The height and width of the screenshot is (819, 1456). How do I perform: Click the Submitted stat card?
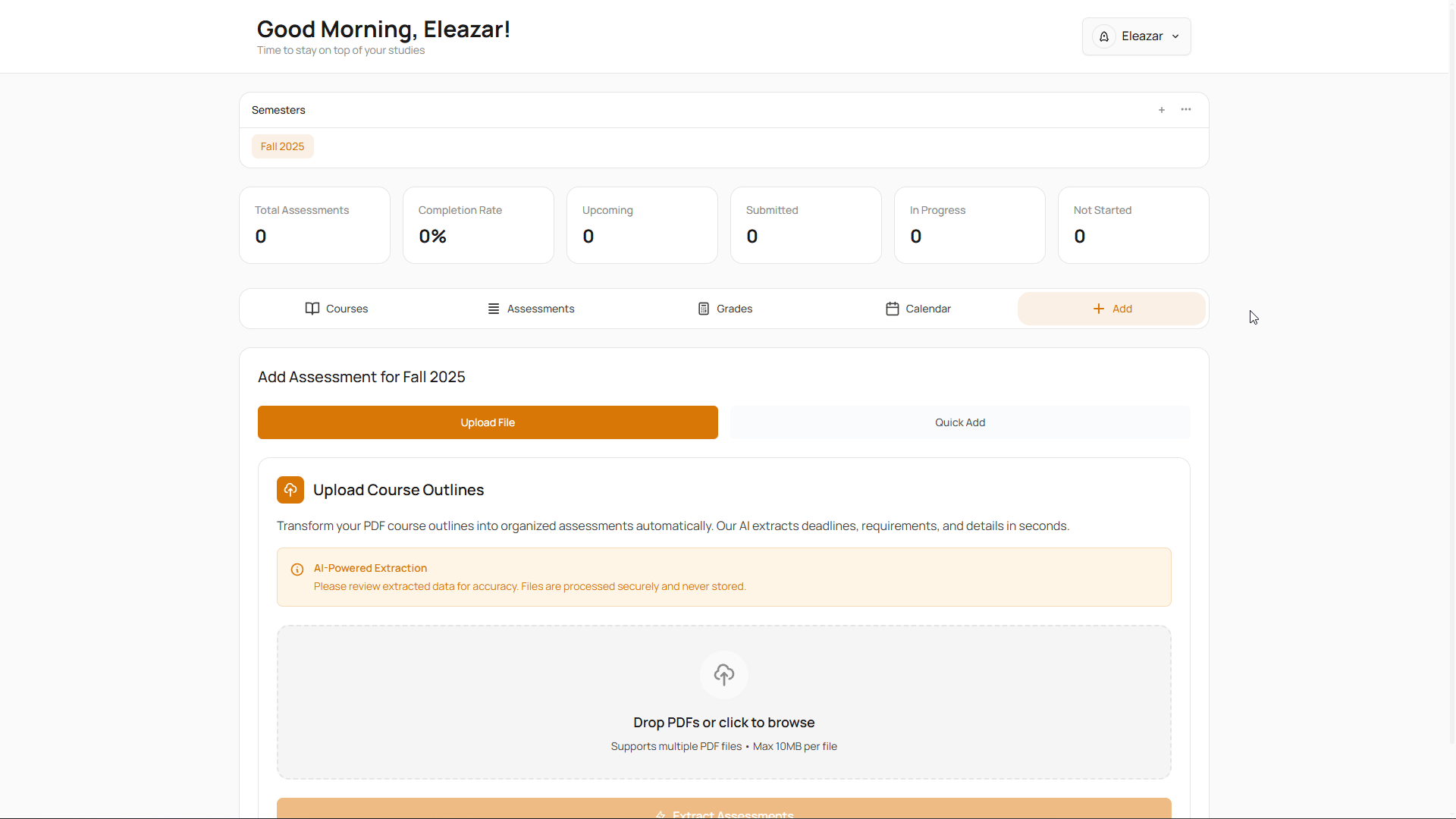[806, 225]
